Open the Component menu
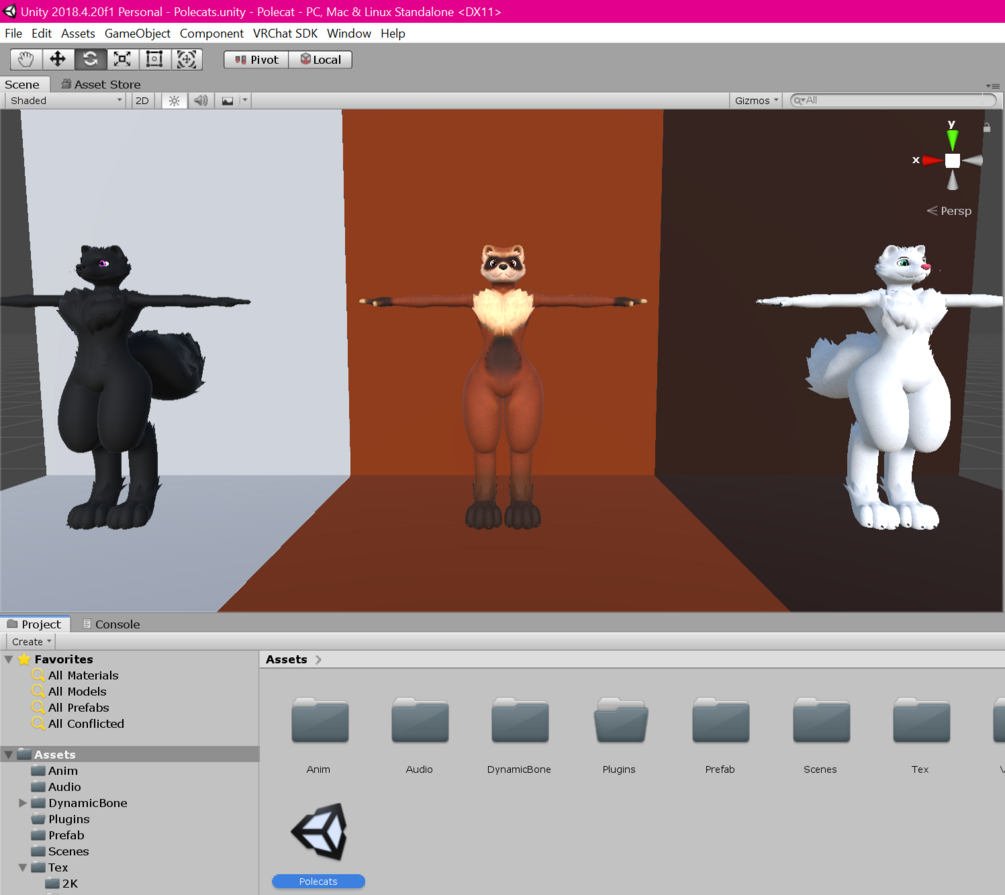The width and height of the screenshot is (1005, 895). [x=212, y=33]
